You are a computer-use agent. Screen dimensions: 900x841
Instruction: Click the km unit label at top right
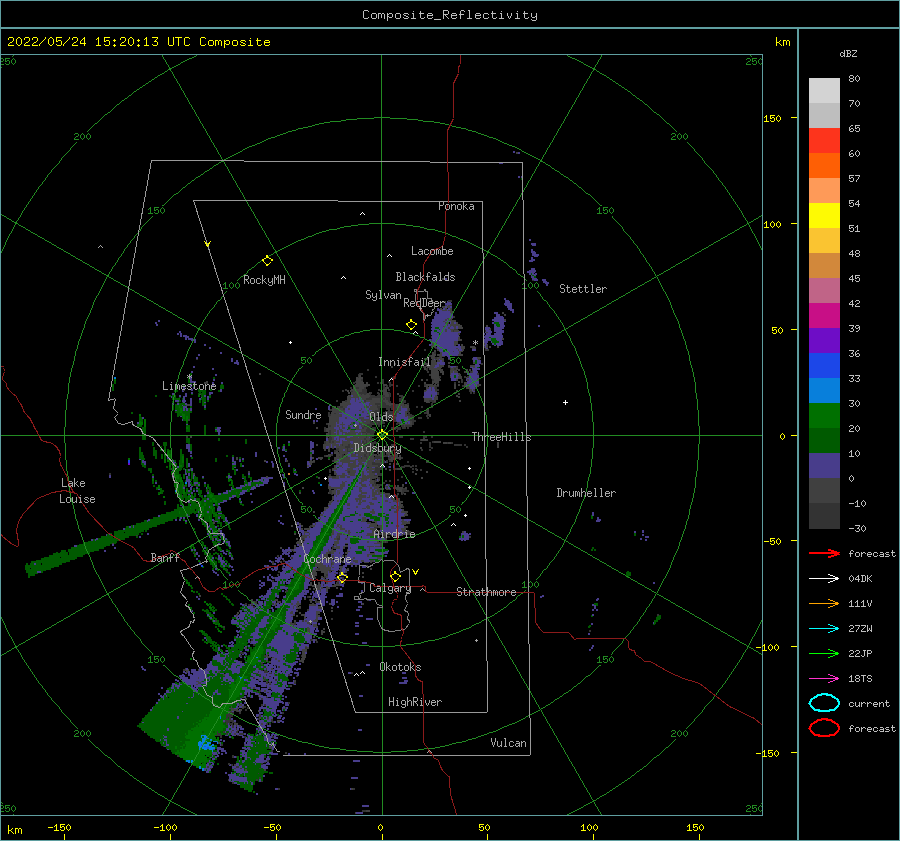(x=782, y=42)
